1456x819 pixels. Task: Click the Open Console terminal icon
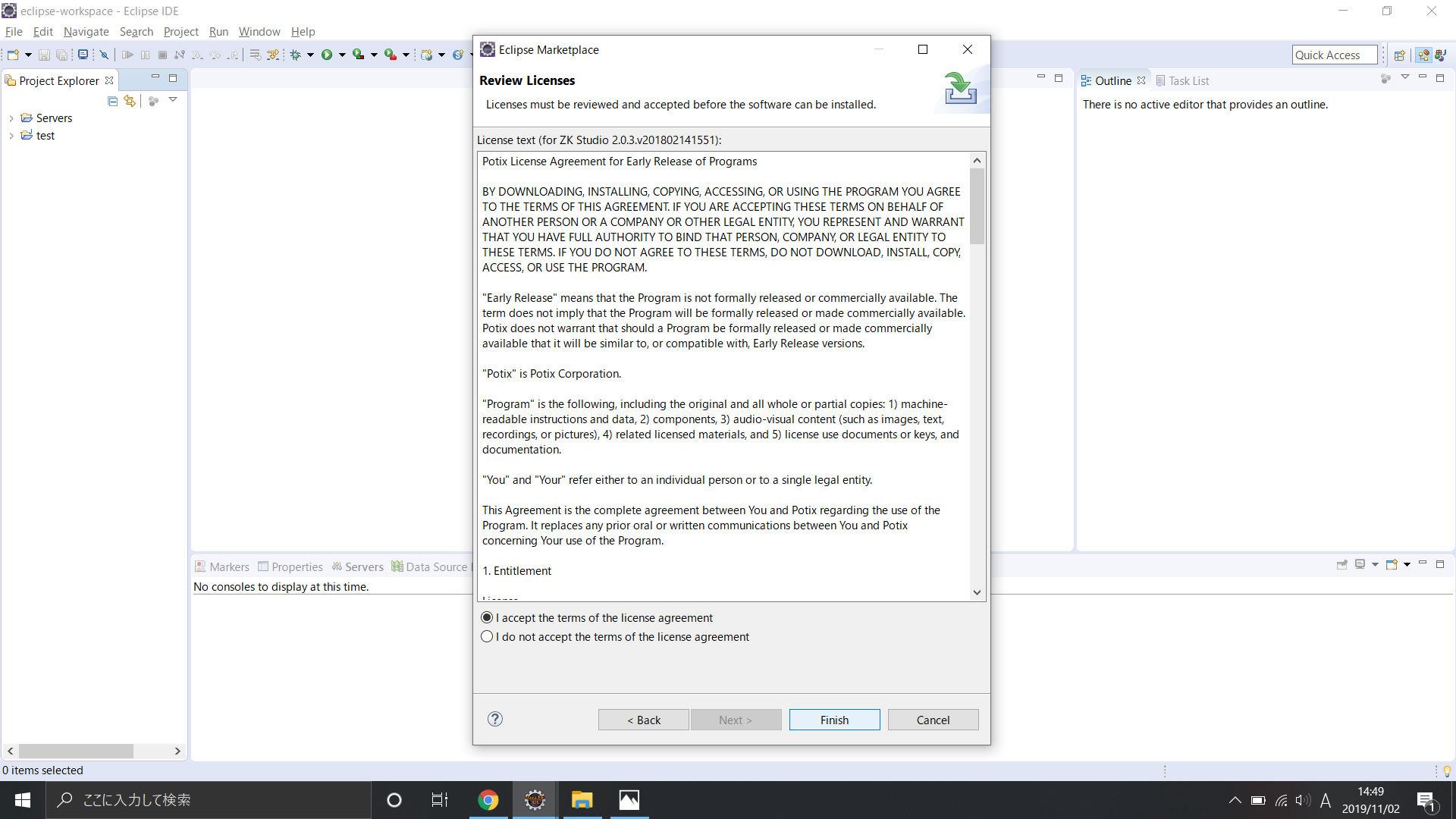(83, 55)
